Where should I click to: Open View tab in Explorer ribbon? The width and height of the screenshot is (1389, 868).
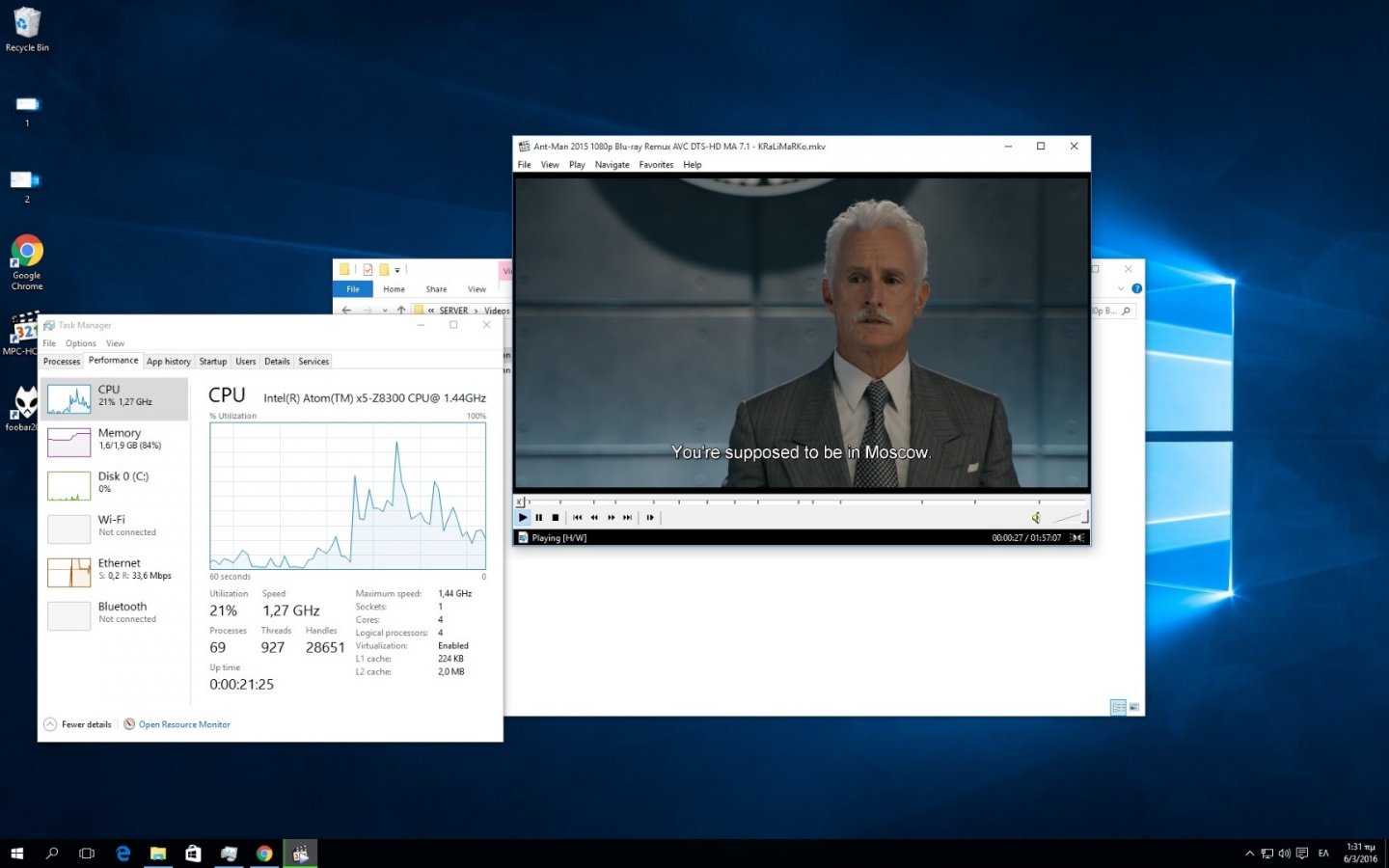click(477, 289)
